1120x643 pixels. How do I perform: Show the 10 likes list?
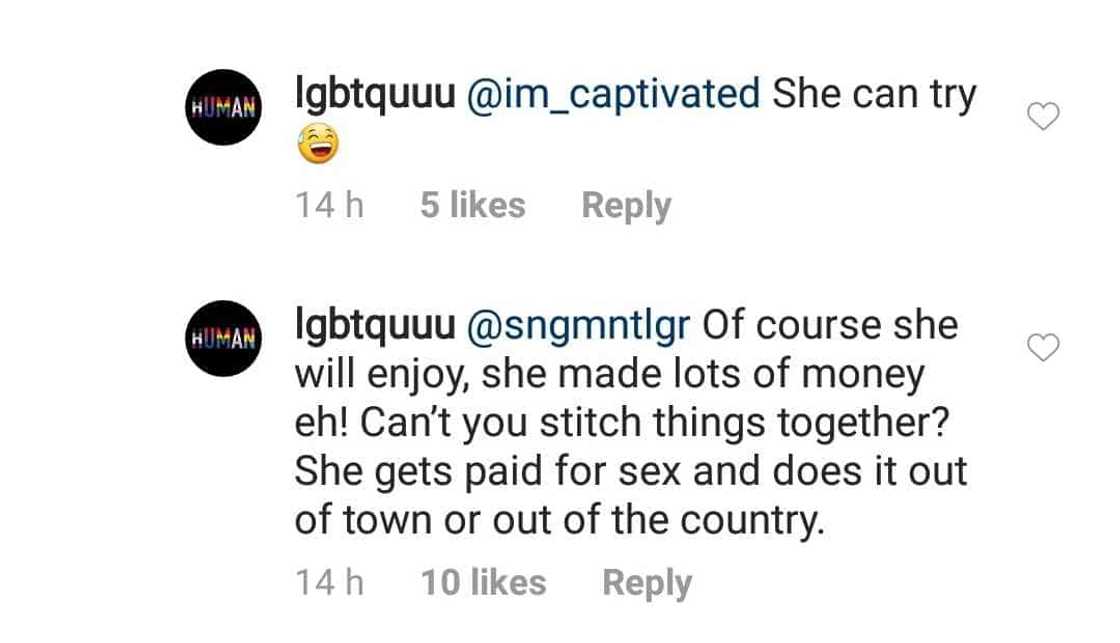(483, 583)
